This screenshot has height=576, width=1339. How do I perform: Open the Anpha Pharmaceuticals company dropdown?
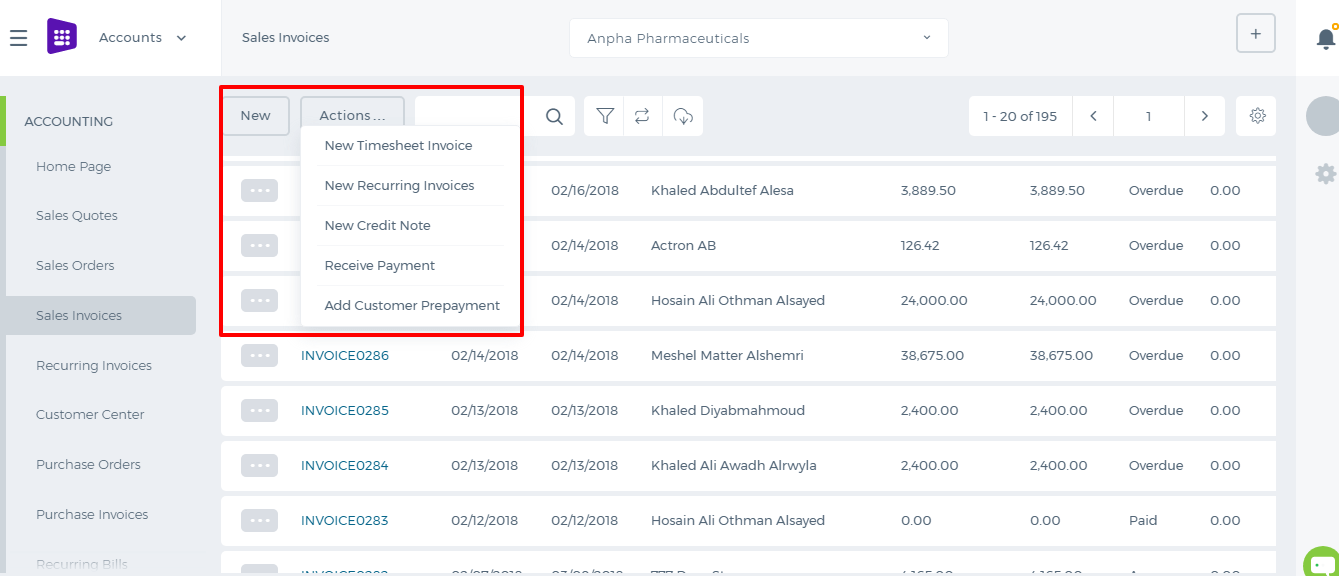point(759,38)
